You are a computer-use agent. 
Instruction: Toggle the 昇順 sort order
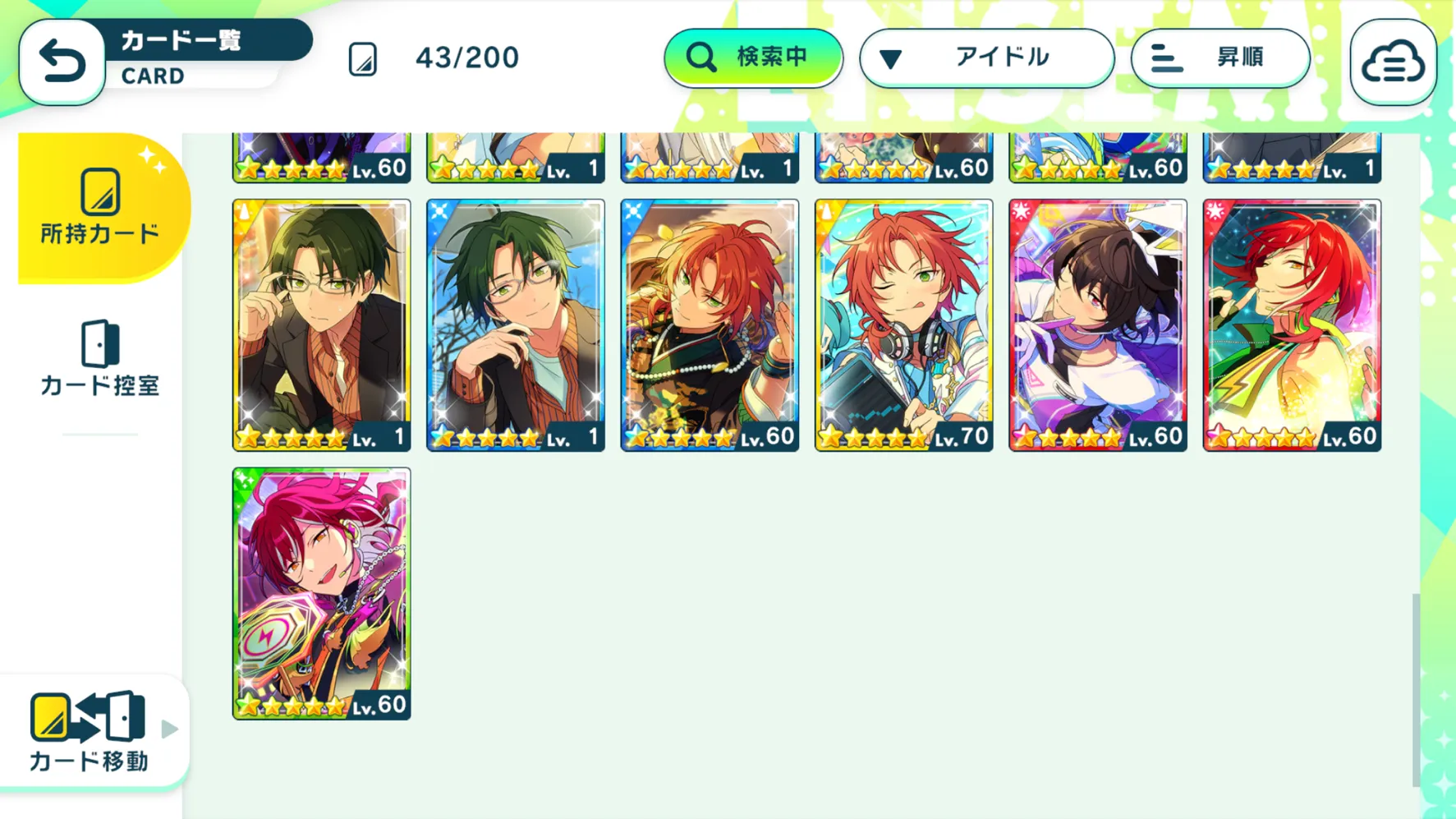(x=1220, y=58)
